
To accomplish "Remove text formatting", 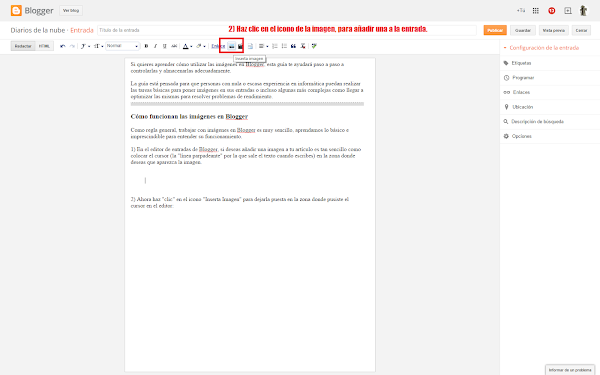I will point(303,46).
